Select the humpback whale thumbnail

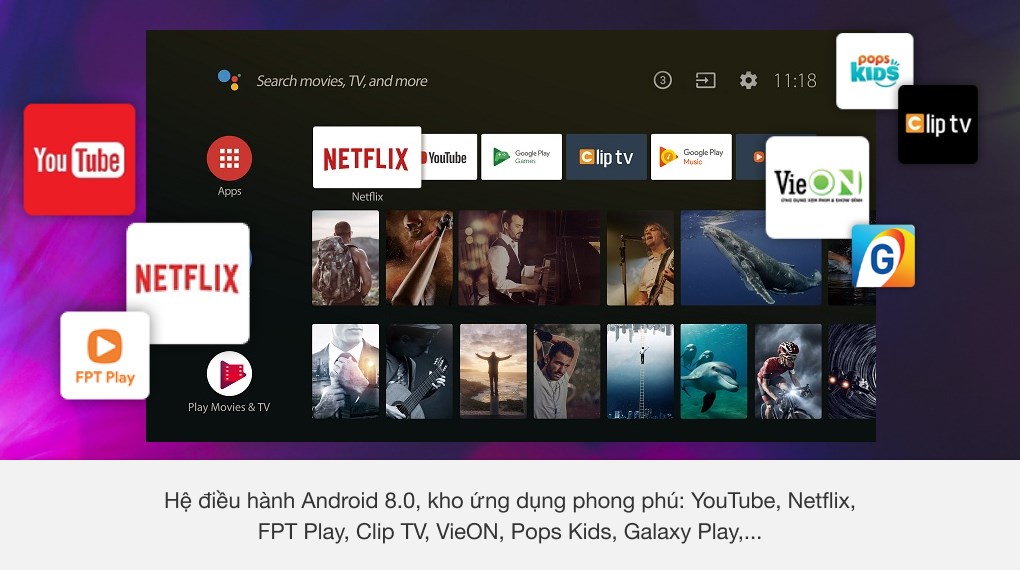[751, 258]
